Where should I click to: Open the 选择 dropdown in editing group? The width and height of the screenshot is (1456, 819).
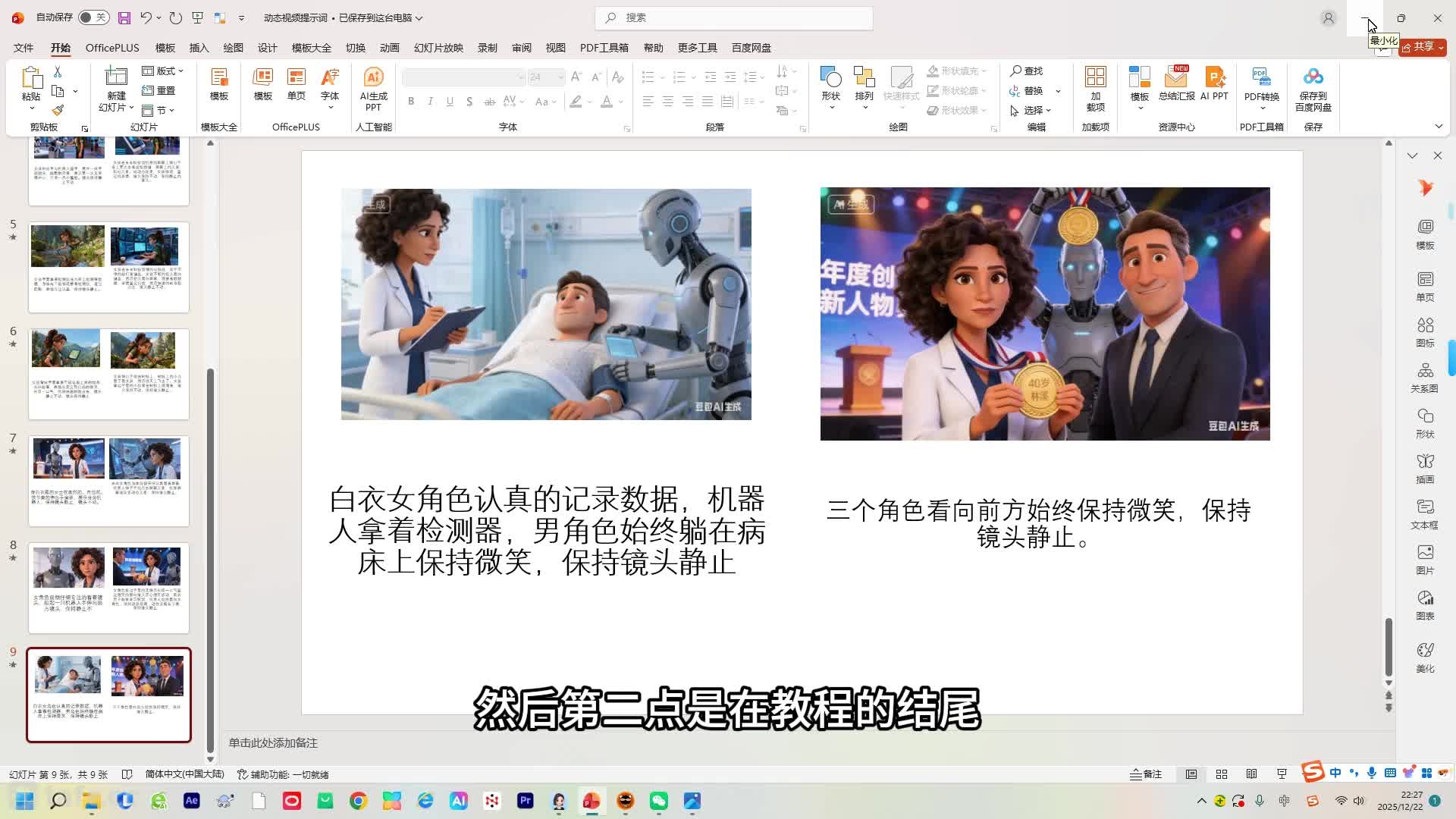[1033, 110]
